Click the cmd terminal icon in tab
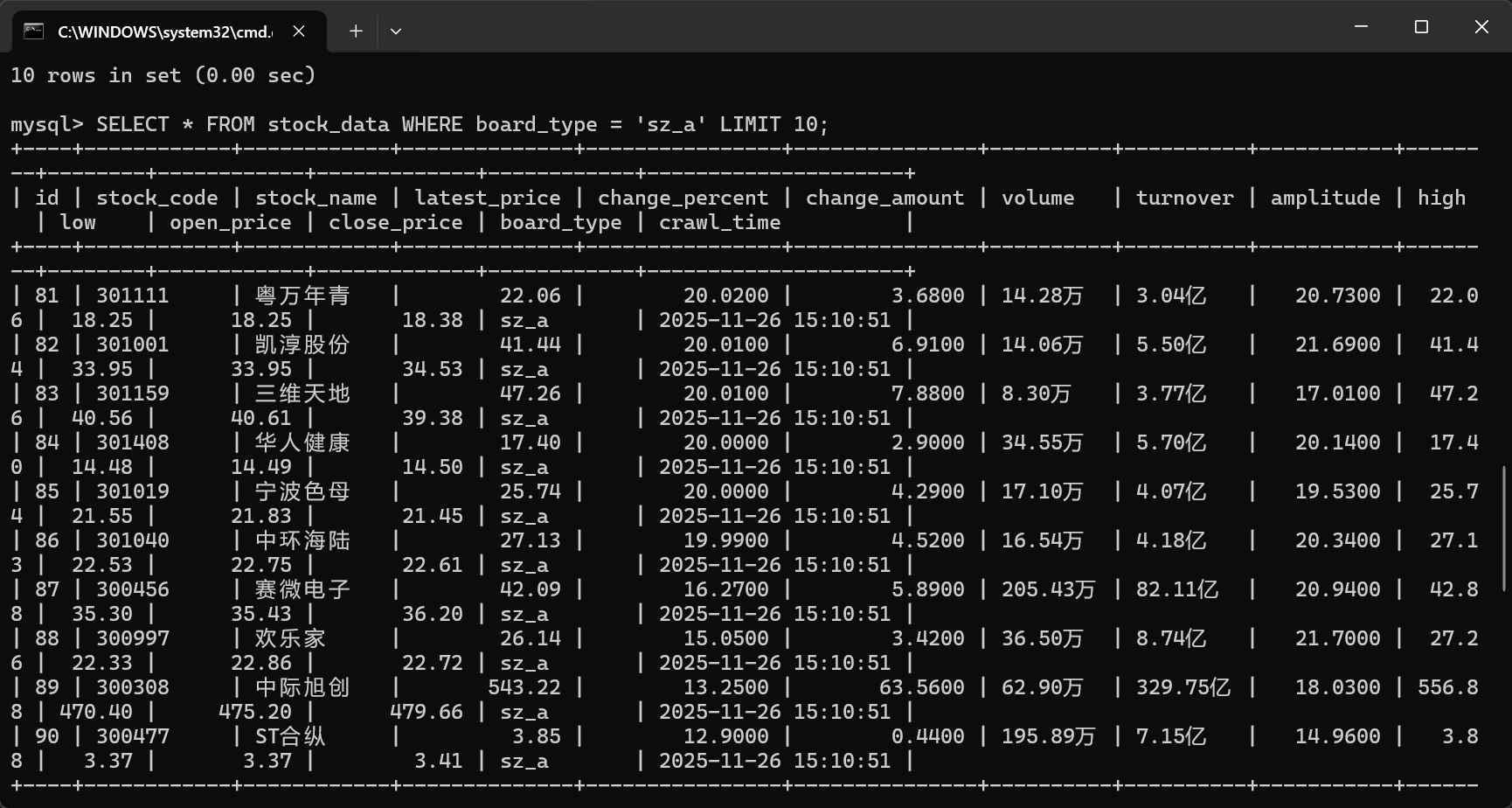The width and height of the screenshot is (1512, 808). point(33,31)
